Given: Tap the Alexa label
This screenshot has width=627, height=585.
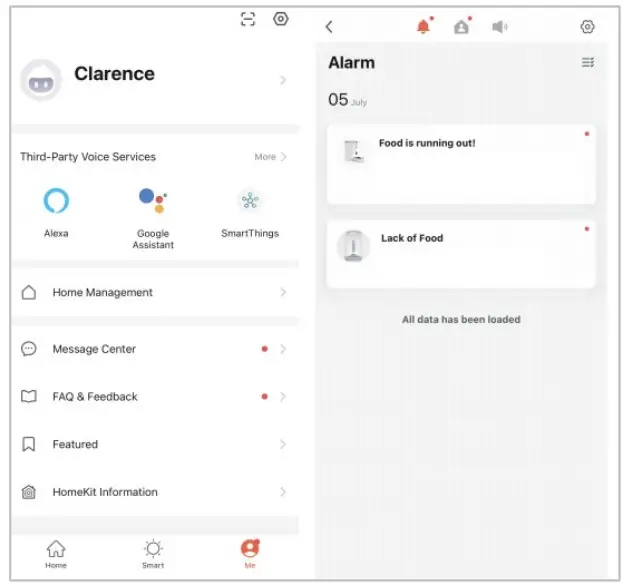Looking at the screenshot, I should click(x=56, y=233).
